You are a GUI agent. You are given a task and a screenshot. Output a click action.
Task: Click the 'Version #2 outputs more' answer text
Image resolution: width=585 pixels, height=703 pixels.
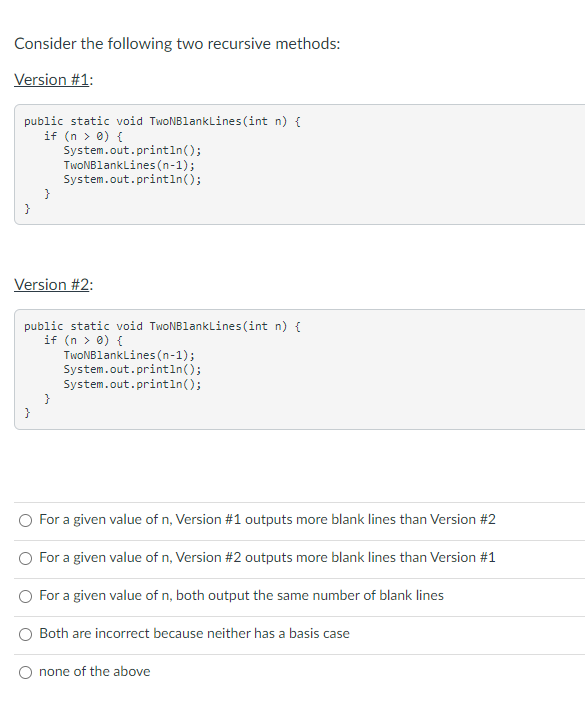point(267,557)
